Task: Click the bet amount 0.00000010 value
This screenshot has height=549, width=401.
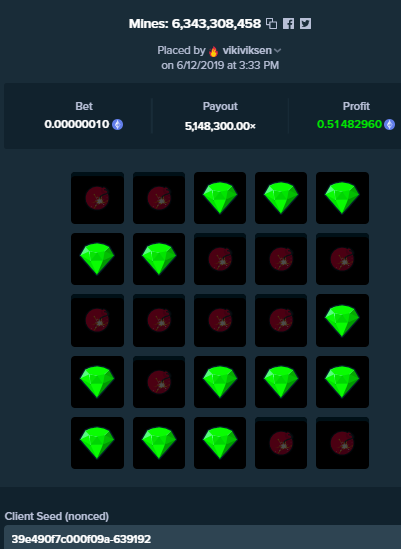Action: (77, 124)
